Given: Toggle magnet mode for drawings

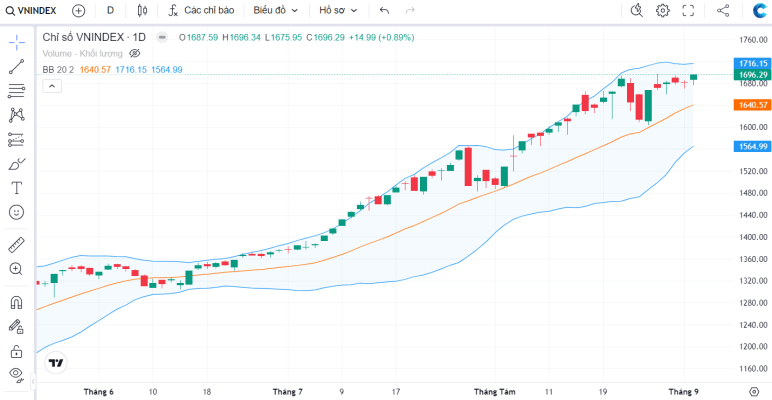Looking at the screenshot, I should 16,301.
